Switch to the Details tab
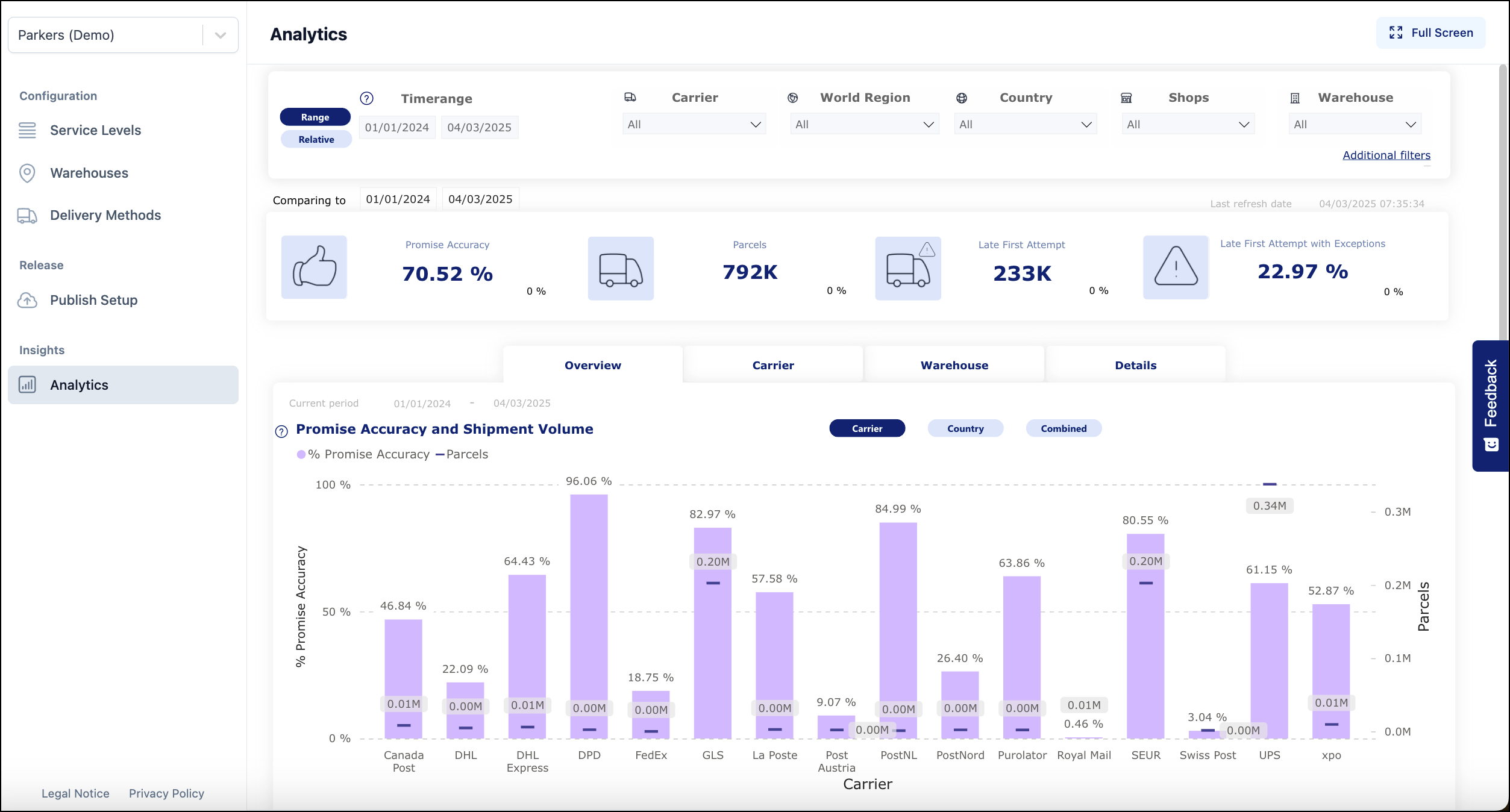 tap(1135, 364)
